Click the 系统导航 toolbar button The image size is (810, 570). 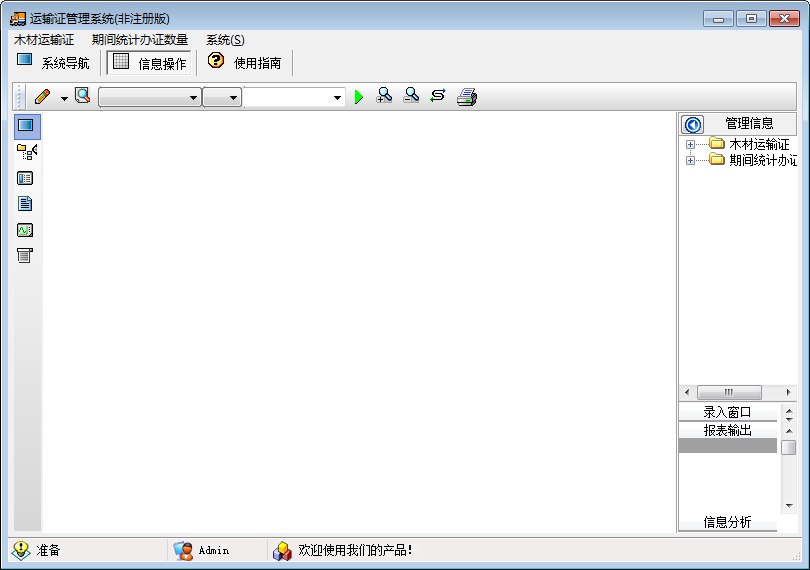coord(53,63)
